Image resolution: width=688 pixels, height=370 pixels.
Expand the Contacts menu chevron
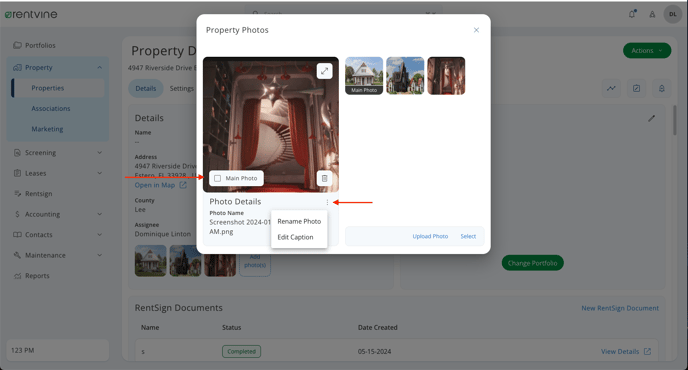[x=100, y=234]
